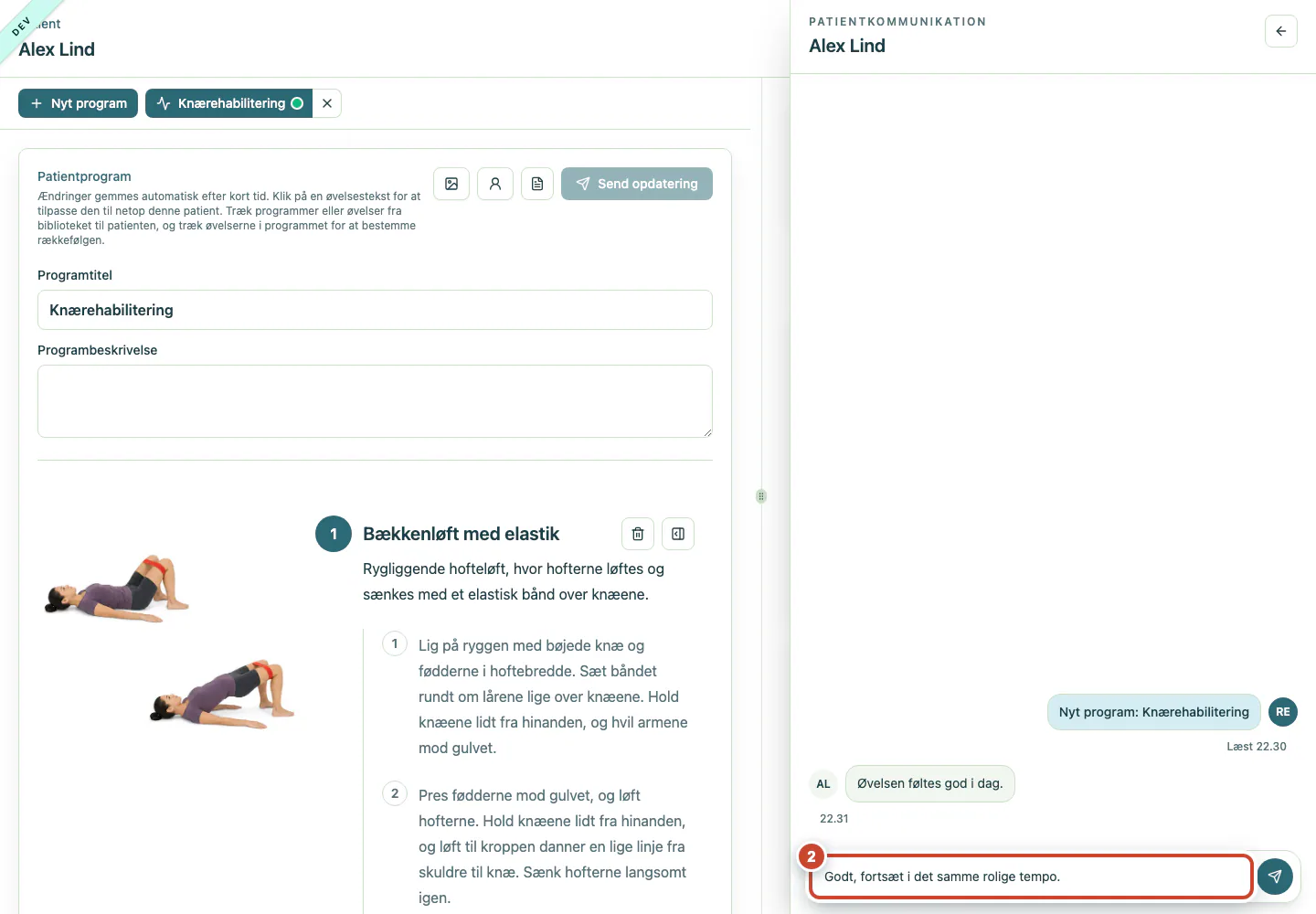Click the Nyt program button
Viewport: 1316px width, 914px height.
79,103
